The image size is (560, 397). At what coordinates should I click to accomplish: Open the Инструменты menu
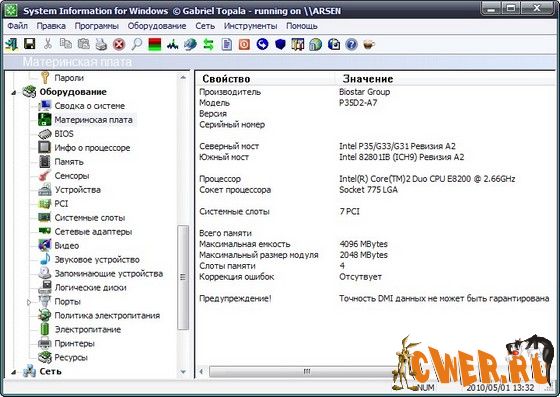(x=250, y=26)
